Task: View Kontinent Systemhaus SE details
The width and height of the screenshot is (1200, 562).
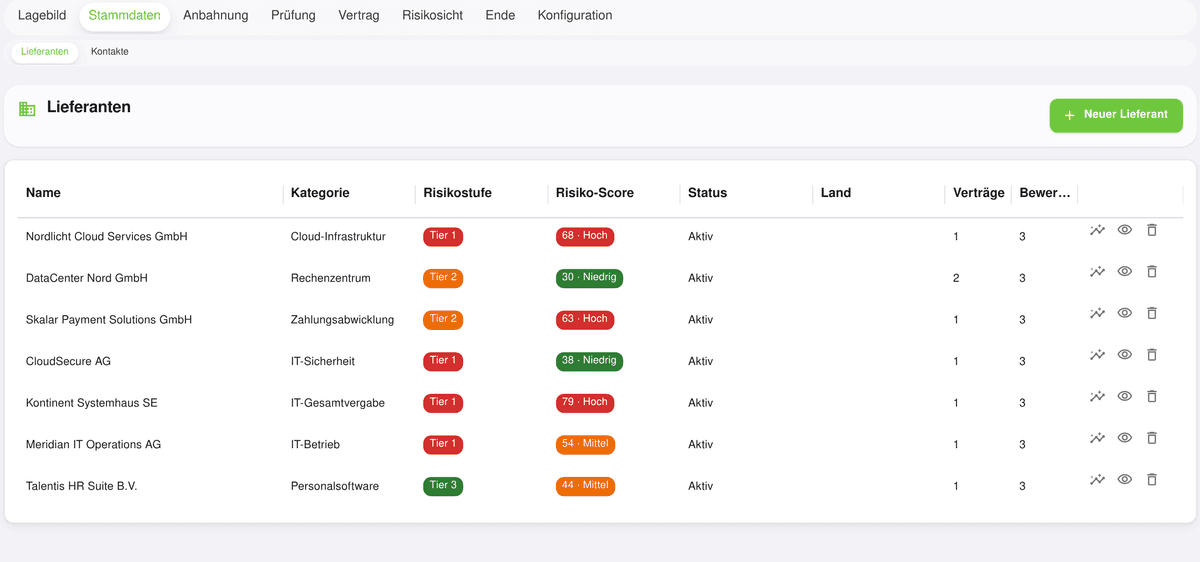Action: (1124, 396)
